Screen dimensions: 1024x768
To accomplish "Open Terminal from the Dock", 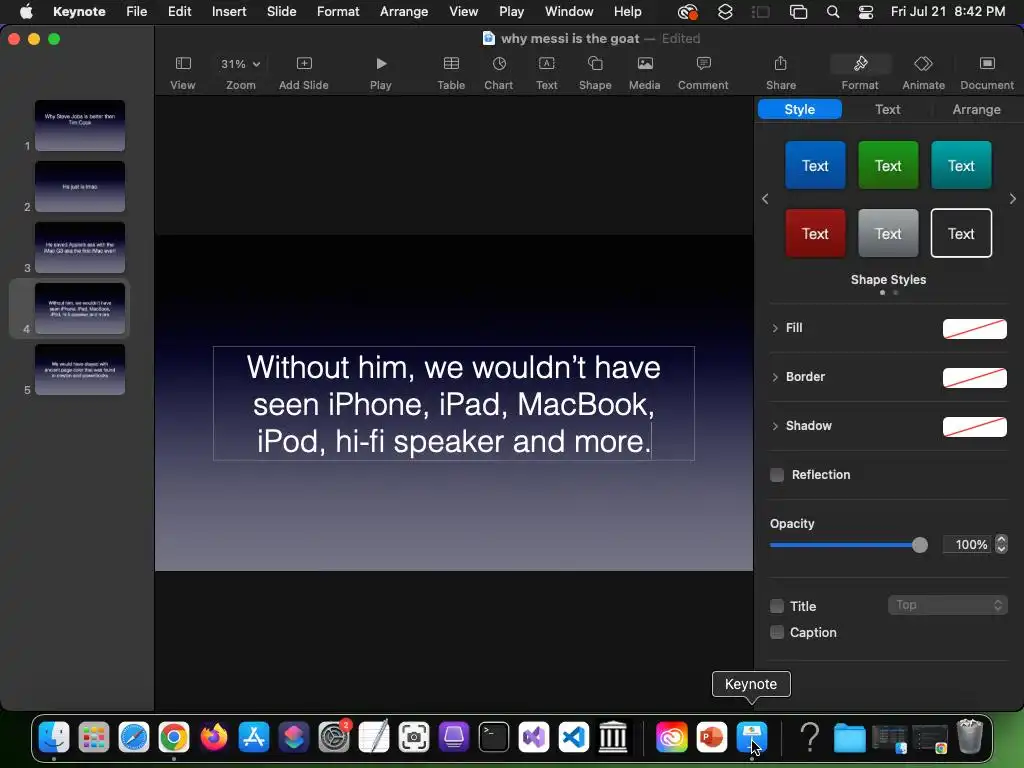I will tap(494, 737).
